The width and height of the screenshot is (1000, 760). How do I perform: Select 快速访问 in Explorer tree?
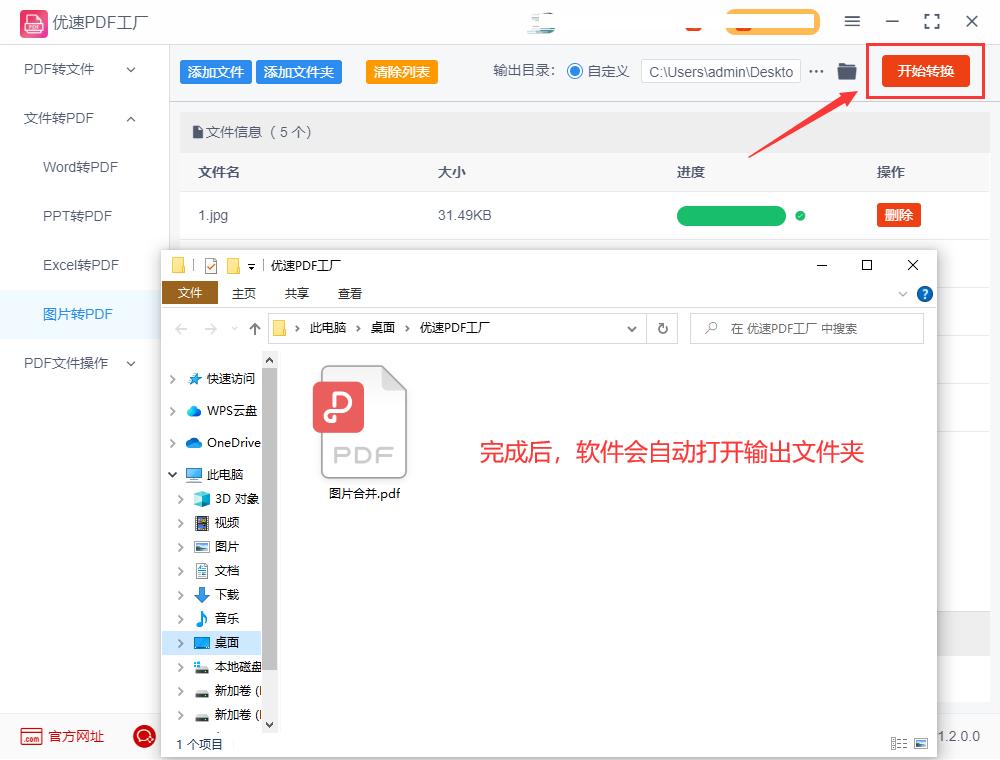pos(221,379)
